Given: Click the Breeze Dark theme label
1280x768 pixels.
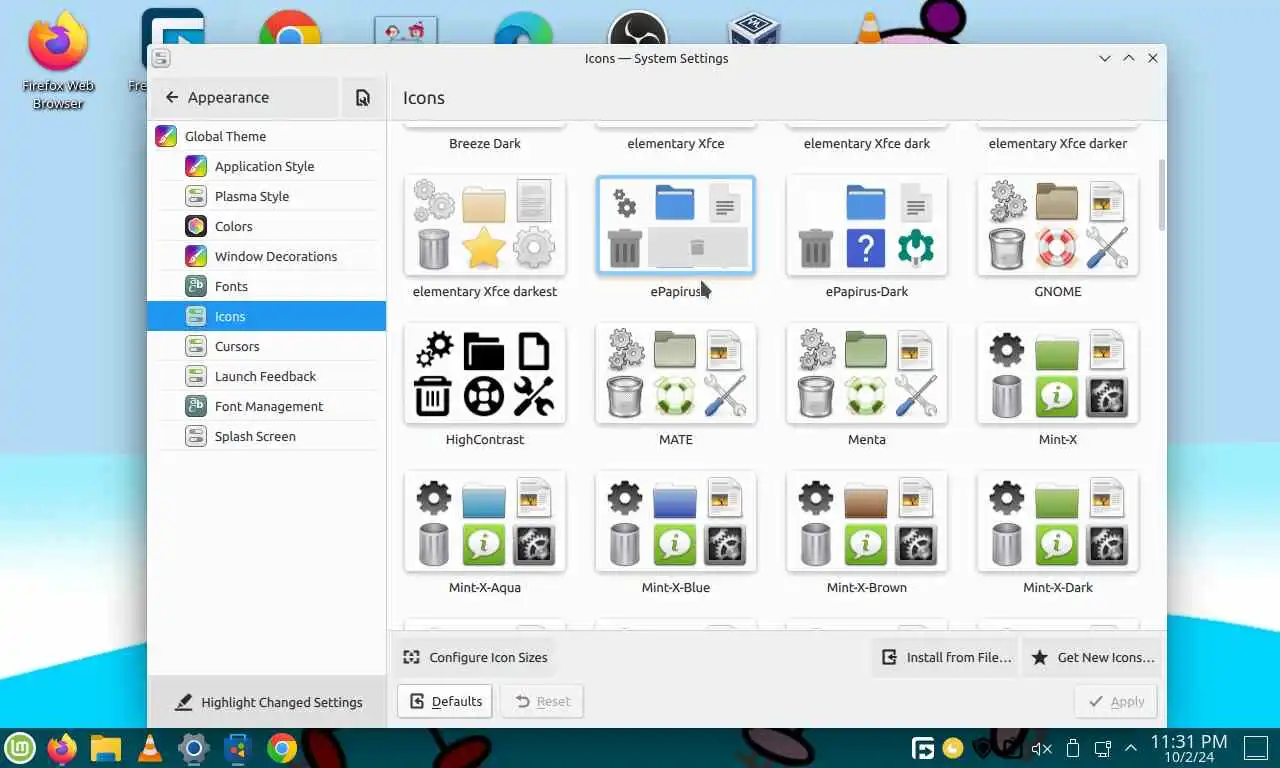Looking at the screenshot, I should 485,143.
